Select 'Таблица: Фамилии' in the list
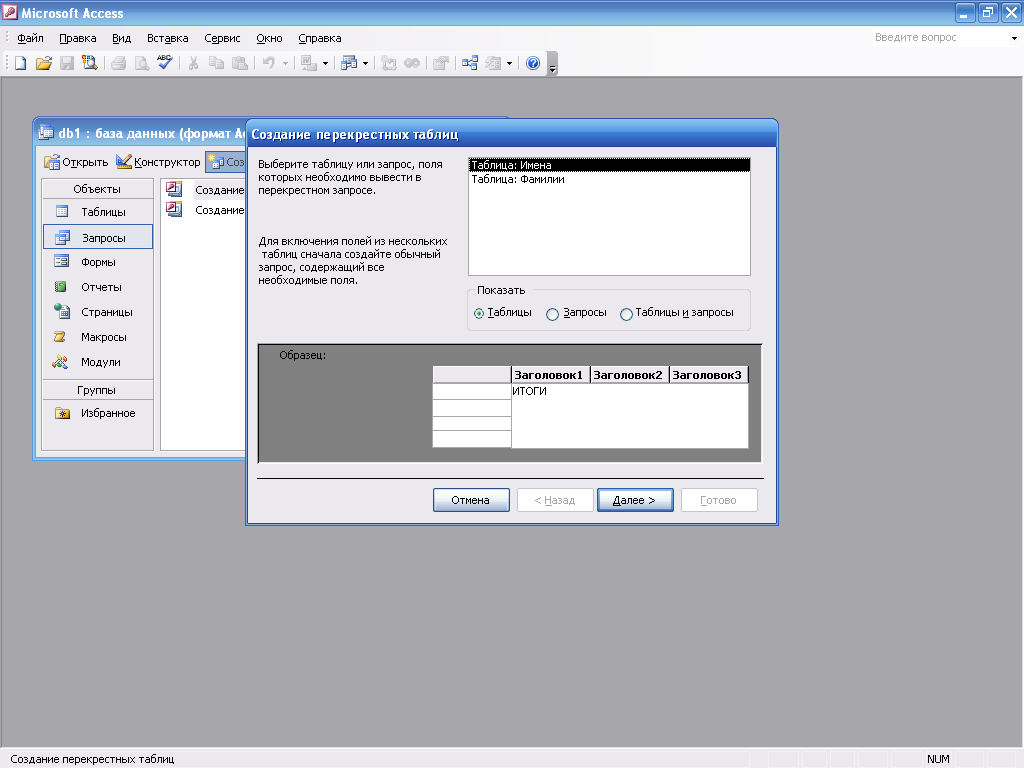The height and width of the screenshot is (768, 1024). [x=609, y=179]
